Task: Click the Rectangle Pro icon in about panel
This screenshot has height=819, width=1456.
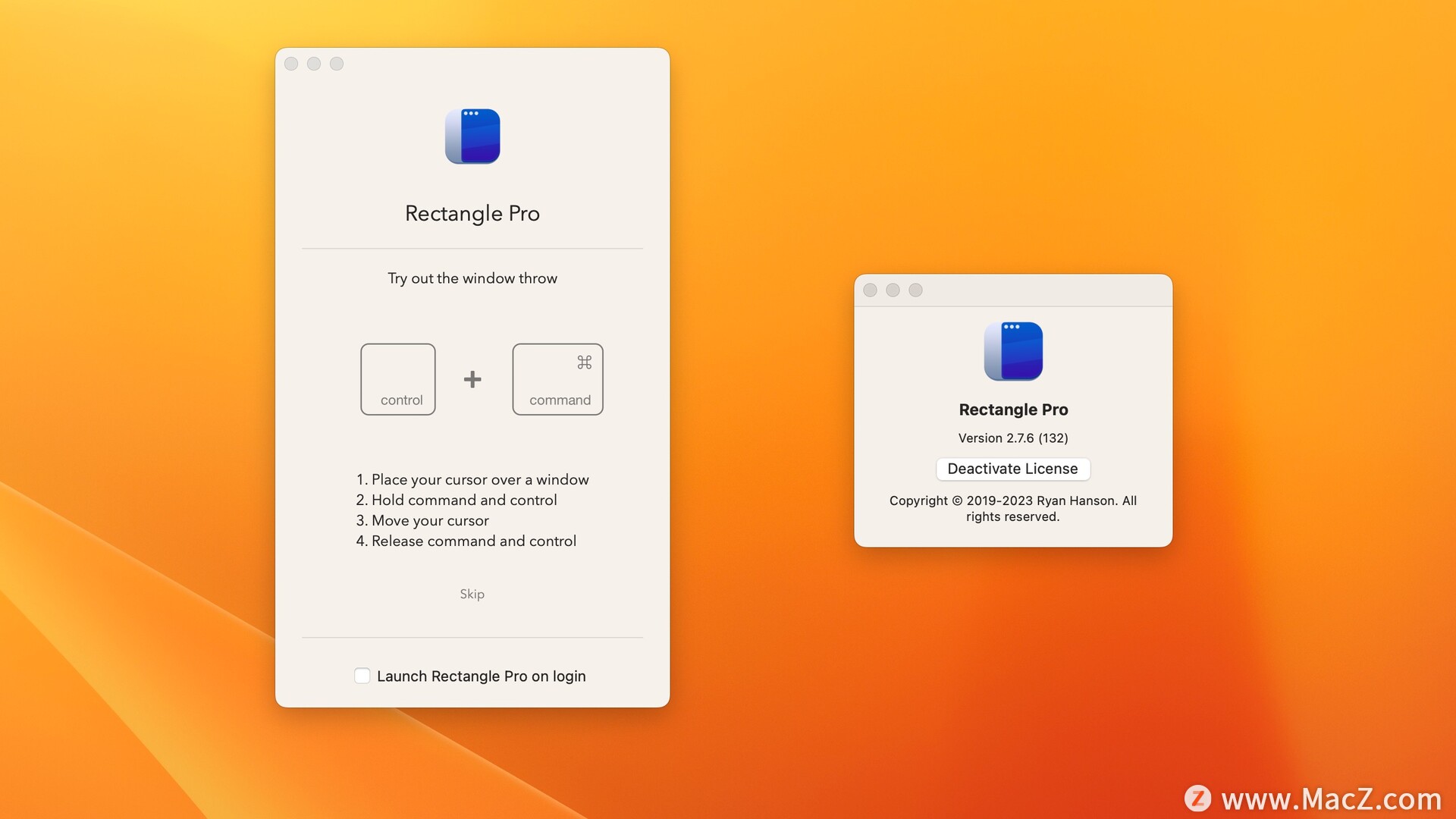Action: click(x=1014, y=351)
